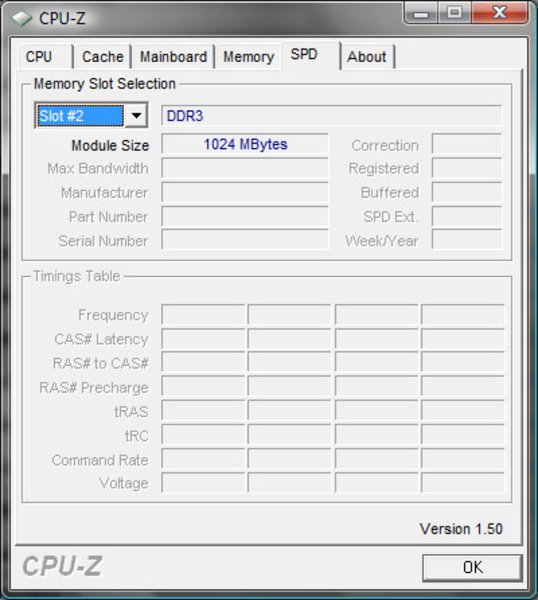538x600 pixels.
Task: Click the tRAS label
Action: coord(131,412)
